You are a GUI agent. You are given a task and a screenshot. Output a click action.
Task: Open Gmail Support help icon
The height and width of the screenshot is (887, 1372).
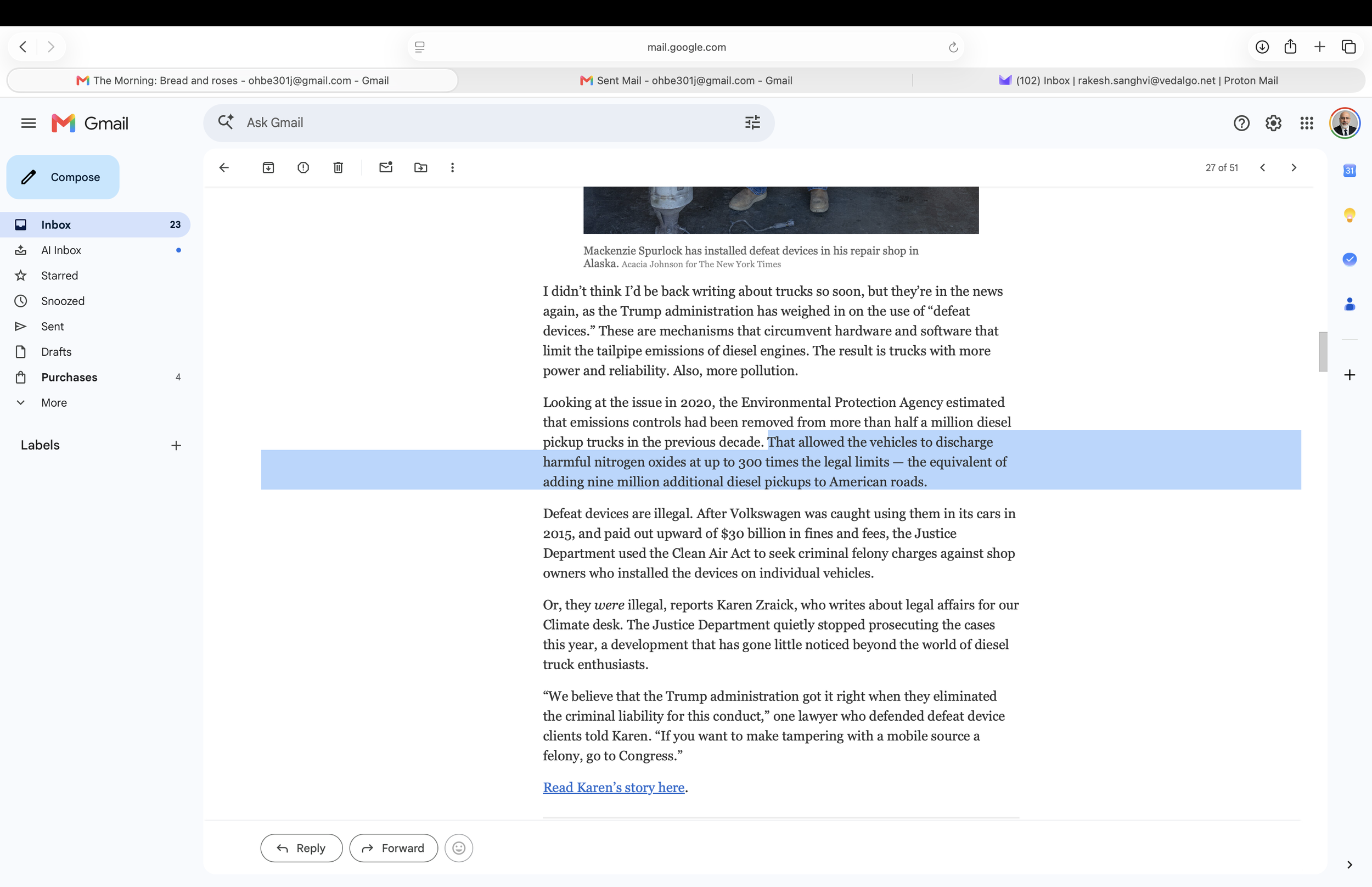(1242, 123)
